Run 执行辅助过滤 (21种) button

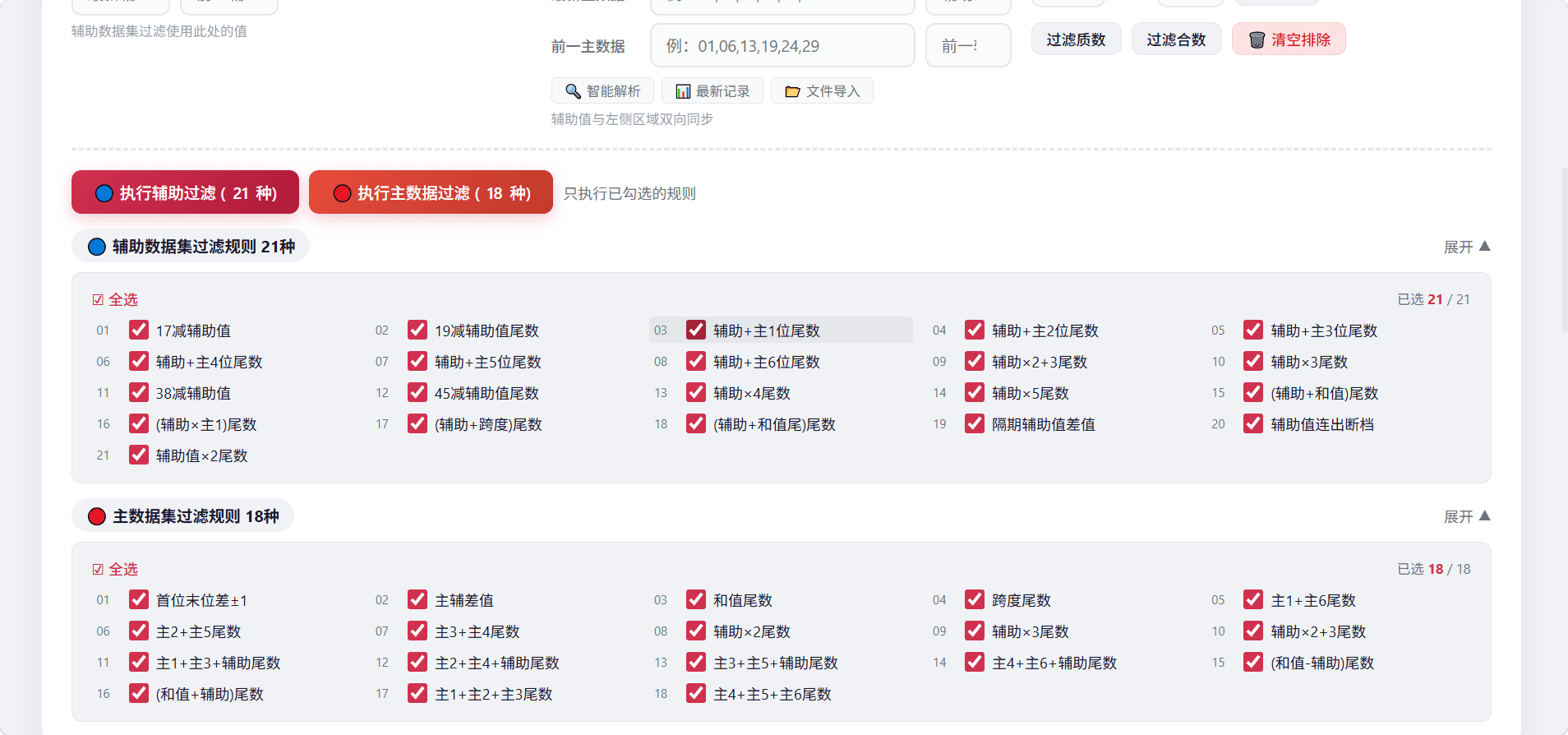185,192
